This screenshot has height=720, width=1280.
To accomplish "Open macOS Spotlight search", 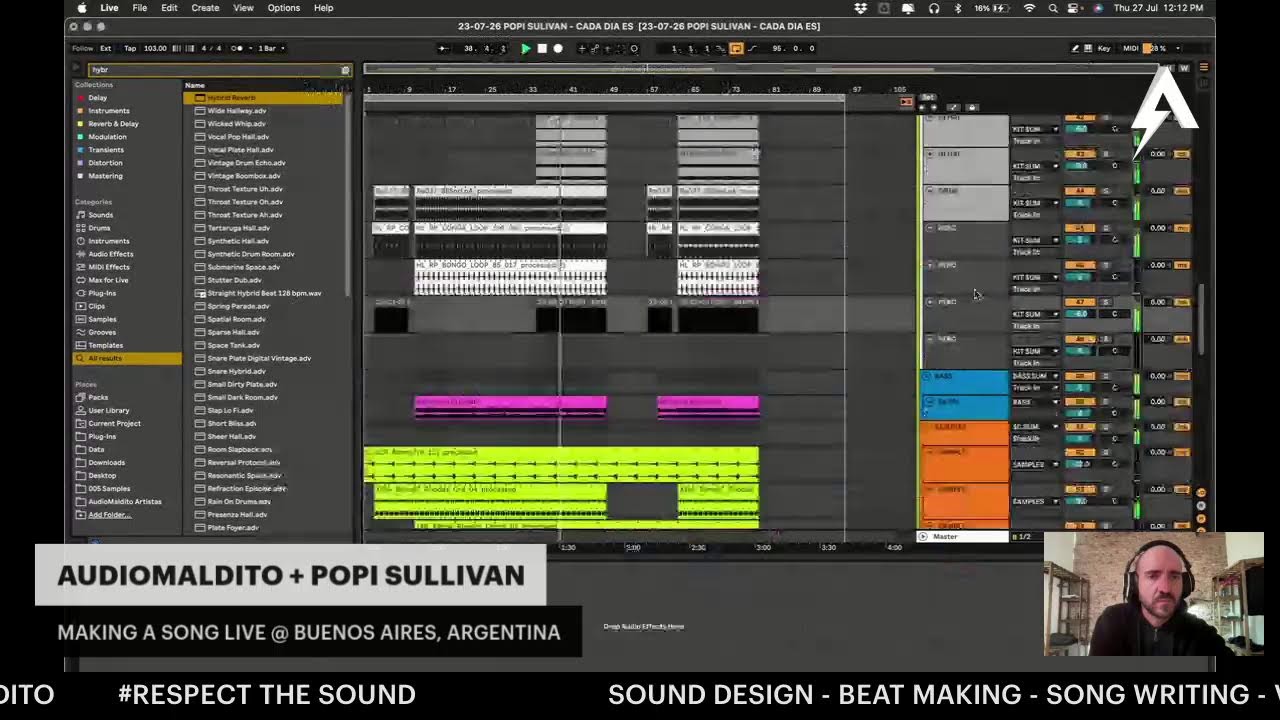I will (x=1053, y=8).
